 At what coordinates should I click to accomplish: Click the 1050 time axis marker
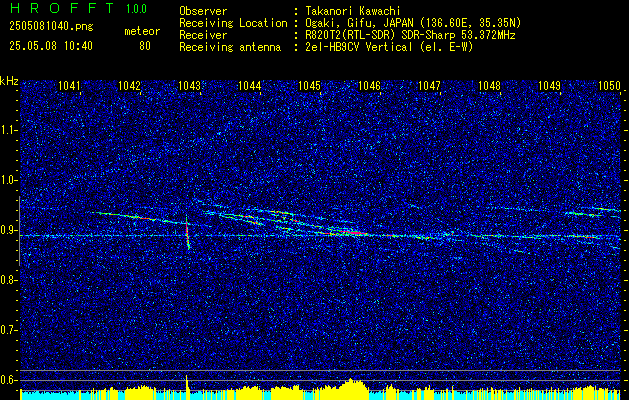point(609,86)
